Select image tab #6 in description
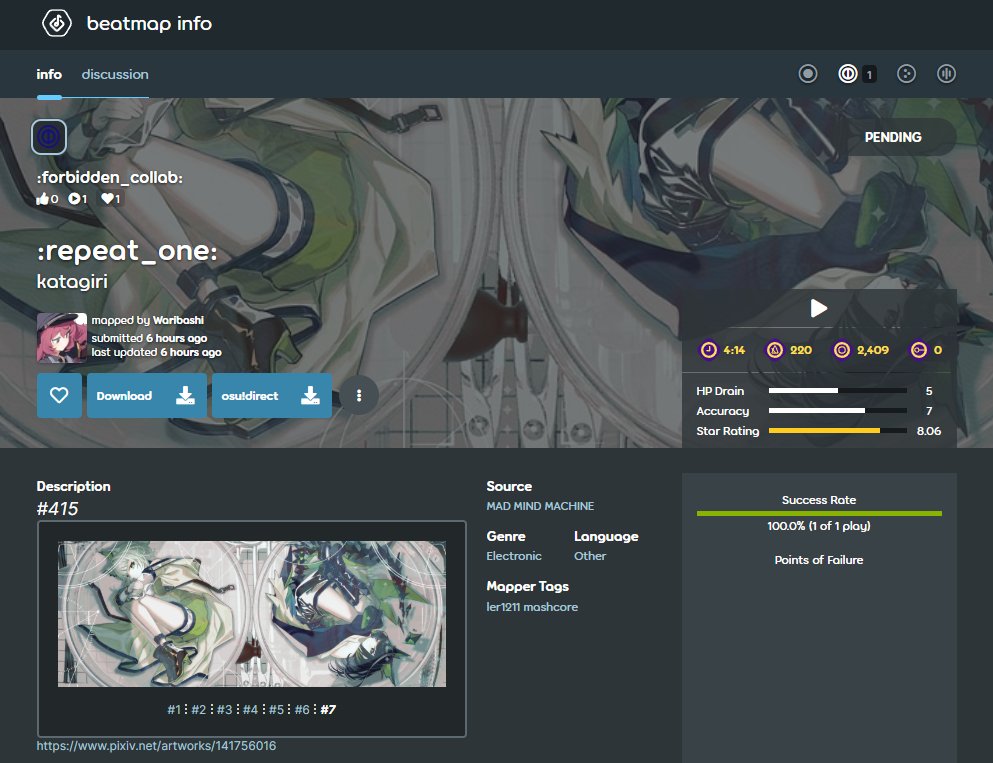This screenshot has height=763, width=993. click(302, 709)
